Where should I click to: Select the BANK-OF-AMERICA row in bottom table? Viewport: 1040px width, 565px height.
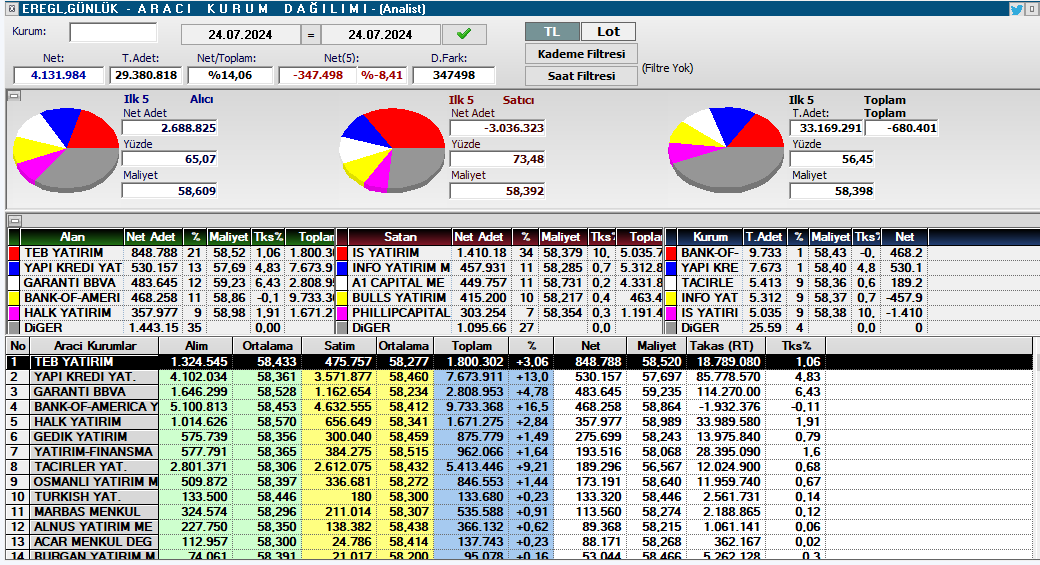click(519, 407)
